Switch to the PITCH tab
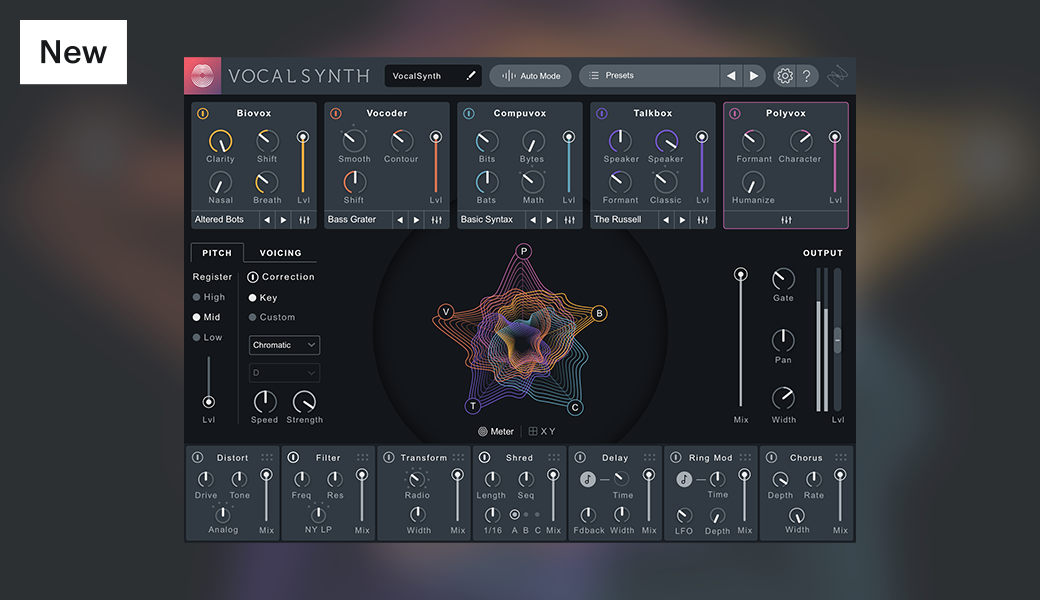 click(217, 253)
